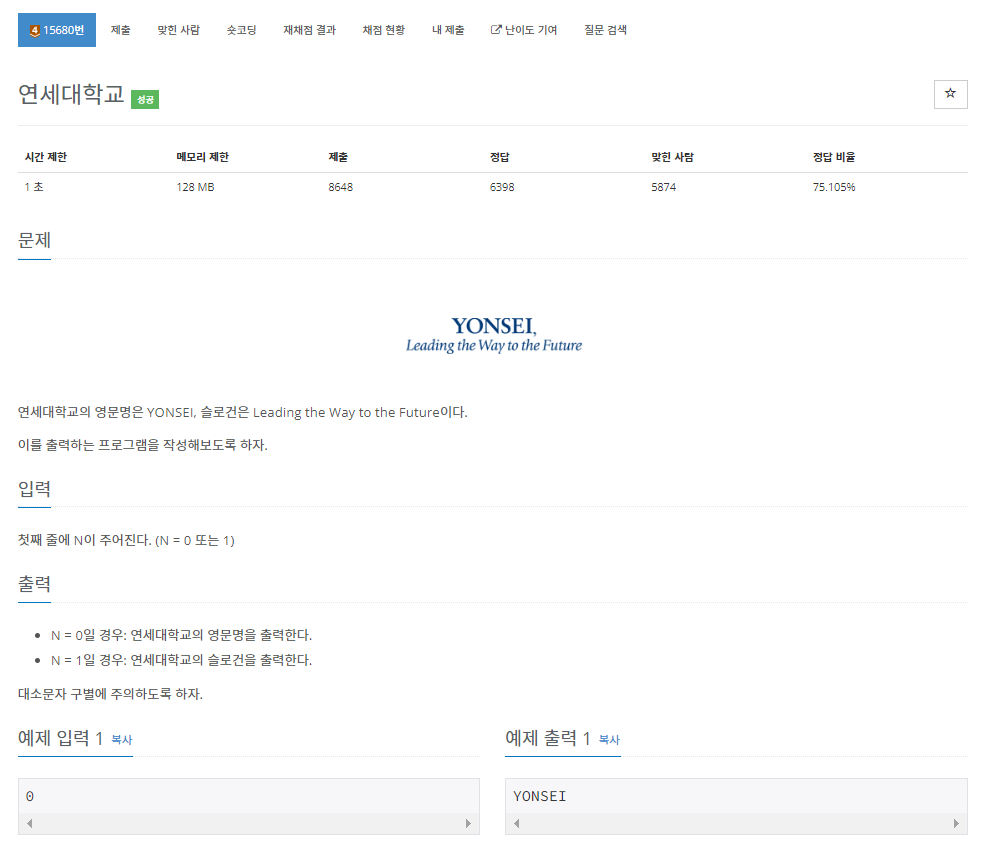Go to the 맞힌 사람 tab
Viewport: 1000px width, 847px height.
pos(179,30)
